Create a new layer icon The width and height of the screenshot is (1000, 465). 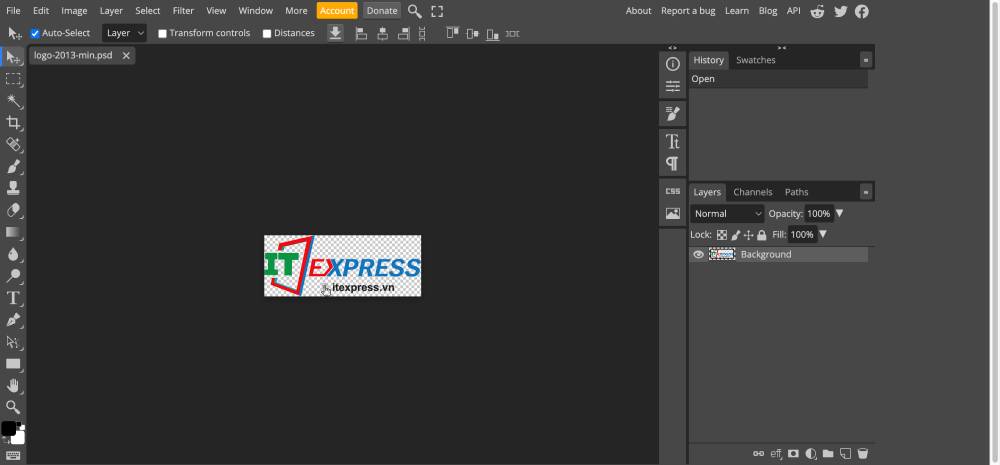(x=845, y=454)
